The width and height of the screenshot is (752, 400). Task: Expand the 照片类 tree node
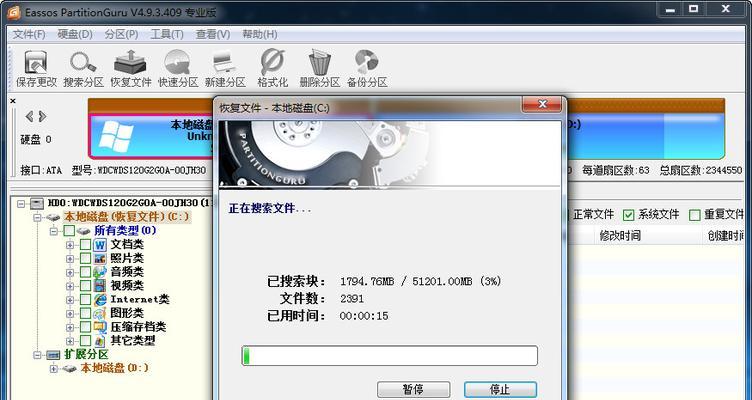[x=70, y=259]
